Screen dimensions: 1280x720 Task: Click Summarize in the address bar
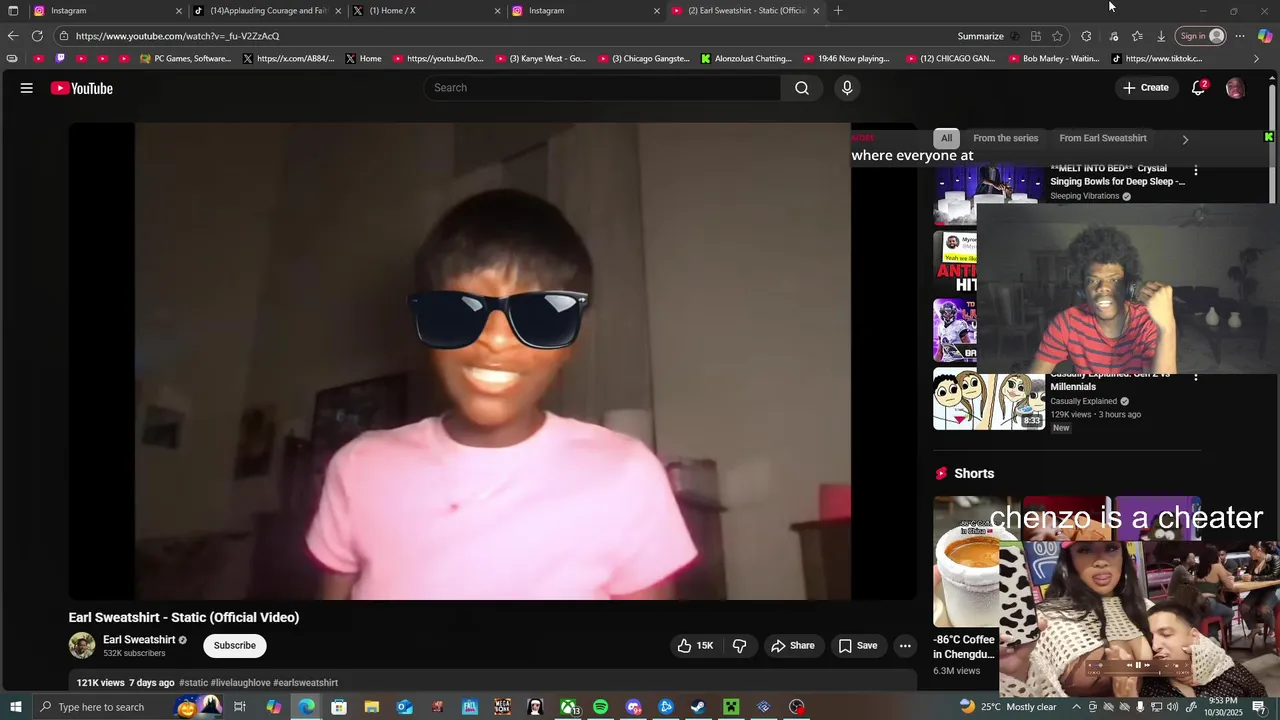click(980, 36)
